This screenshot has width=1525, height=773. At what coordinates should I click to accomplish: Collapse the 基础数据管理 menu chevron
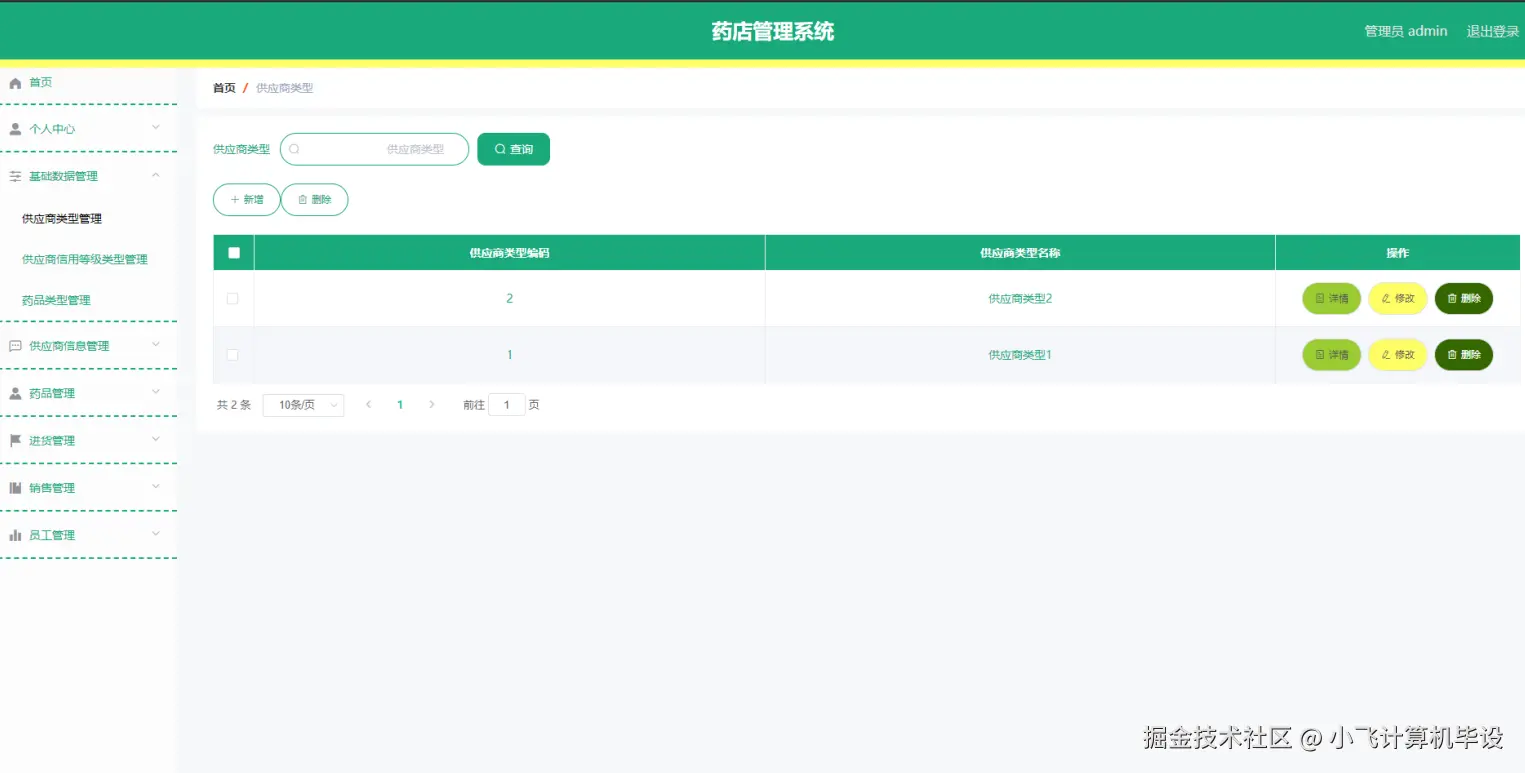156,175
